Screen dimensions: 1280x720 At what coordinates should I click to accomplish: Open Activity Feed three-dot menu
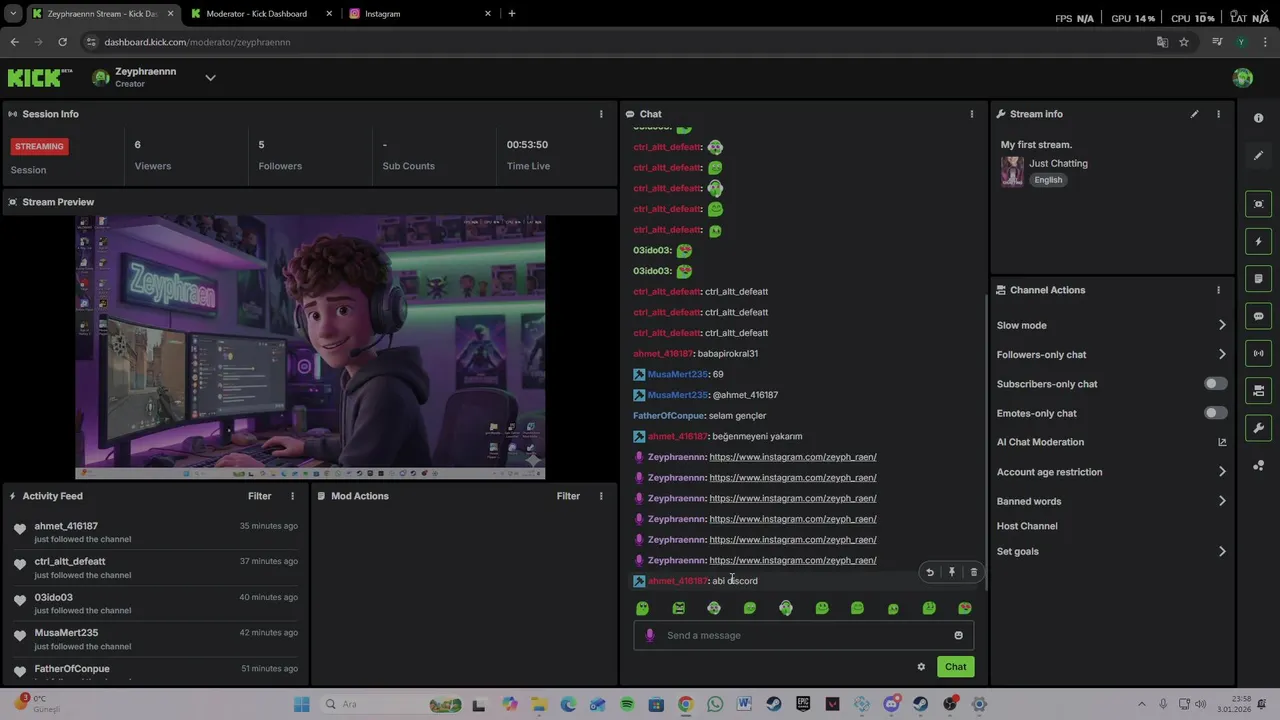point(293,496)
